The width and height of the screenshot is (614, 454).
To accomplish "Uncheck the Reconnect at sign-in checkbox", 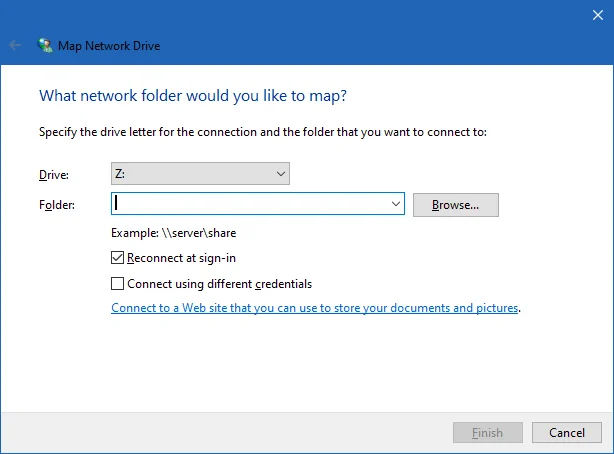I will pos(118,258).
